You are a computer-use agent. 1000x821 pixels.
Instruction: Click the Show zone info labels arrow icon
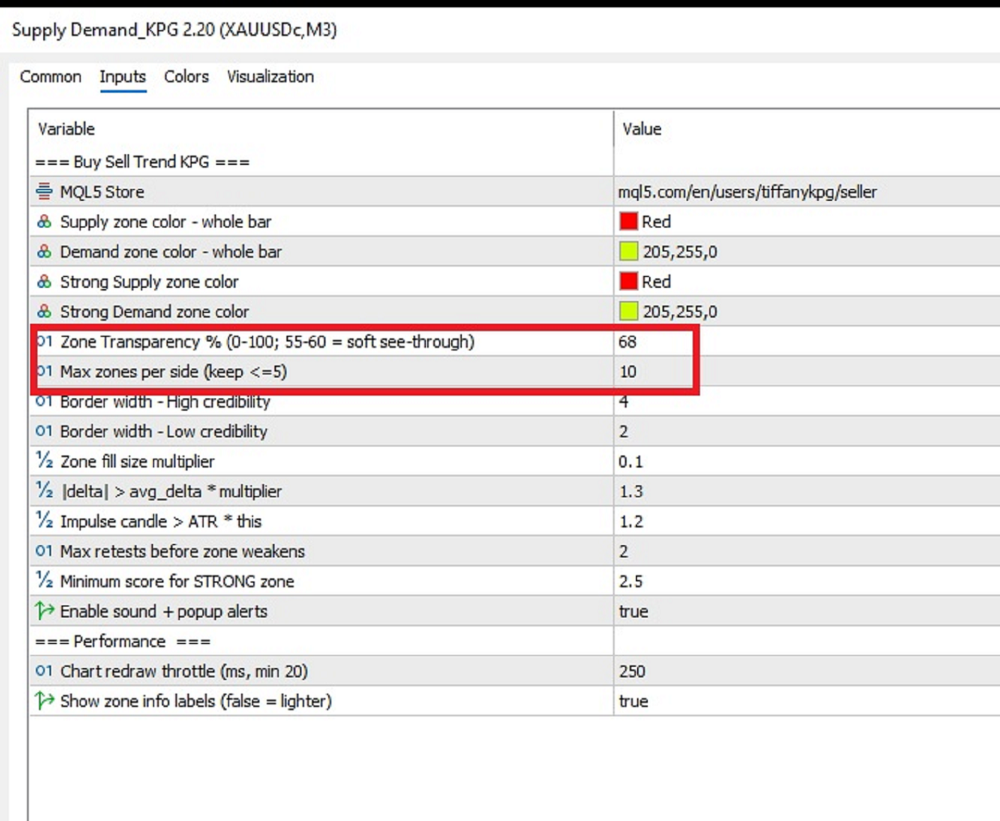[44, 700]
